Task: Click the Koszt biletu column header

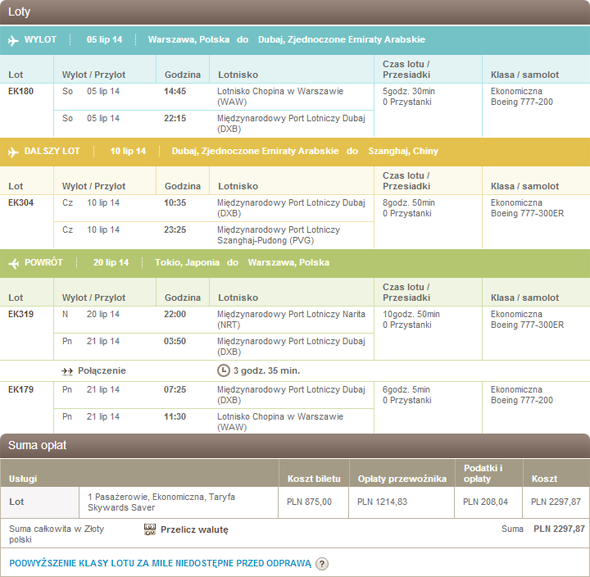Action: [314, 479]
